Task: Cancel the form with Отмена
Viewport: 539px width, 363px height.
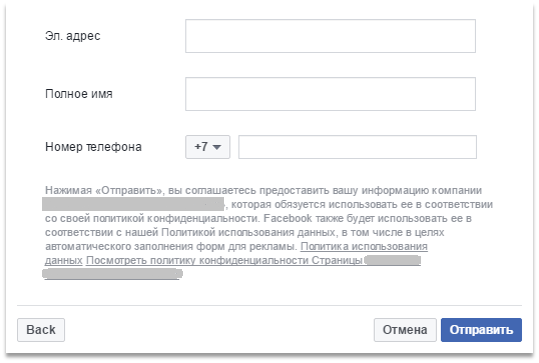Action: [405, 330]
